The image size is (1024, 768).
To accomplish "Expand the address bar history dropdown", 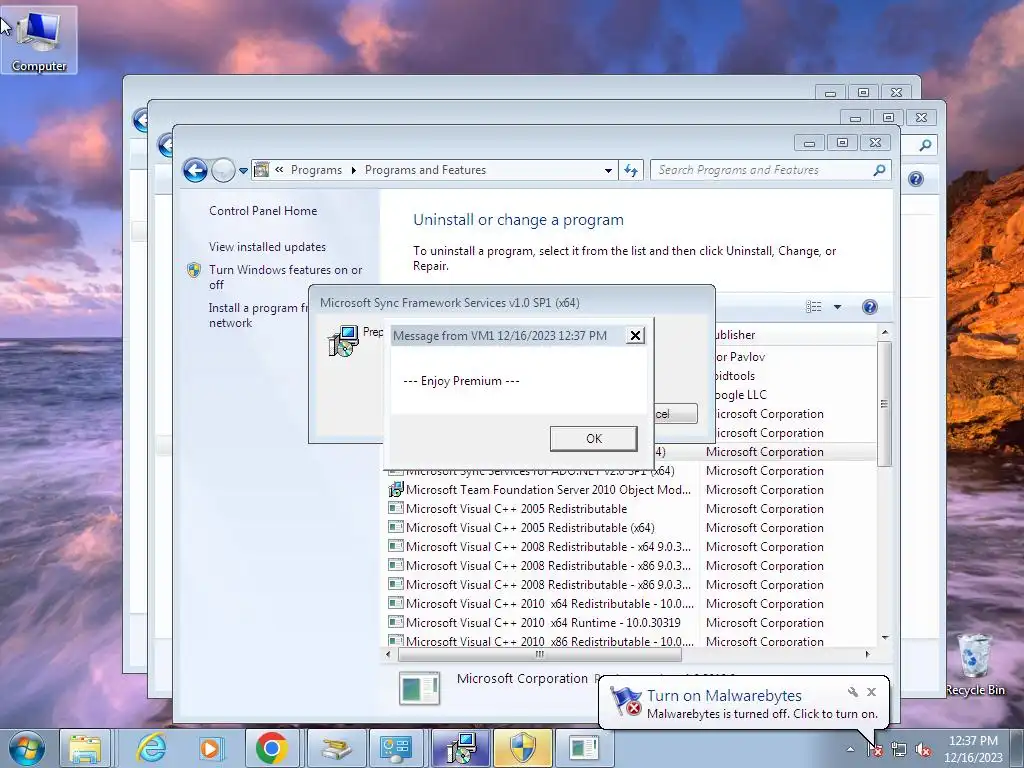I will point(608,170).
